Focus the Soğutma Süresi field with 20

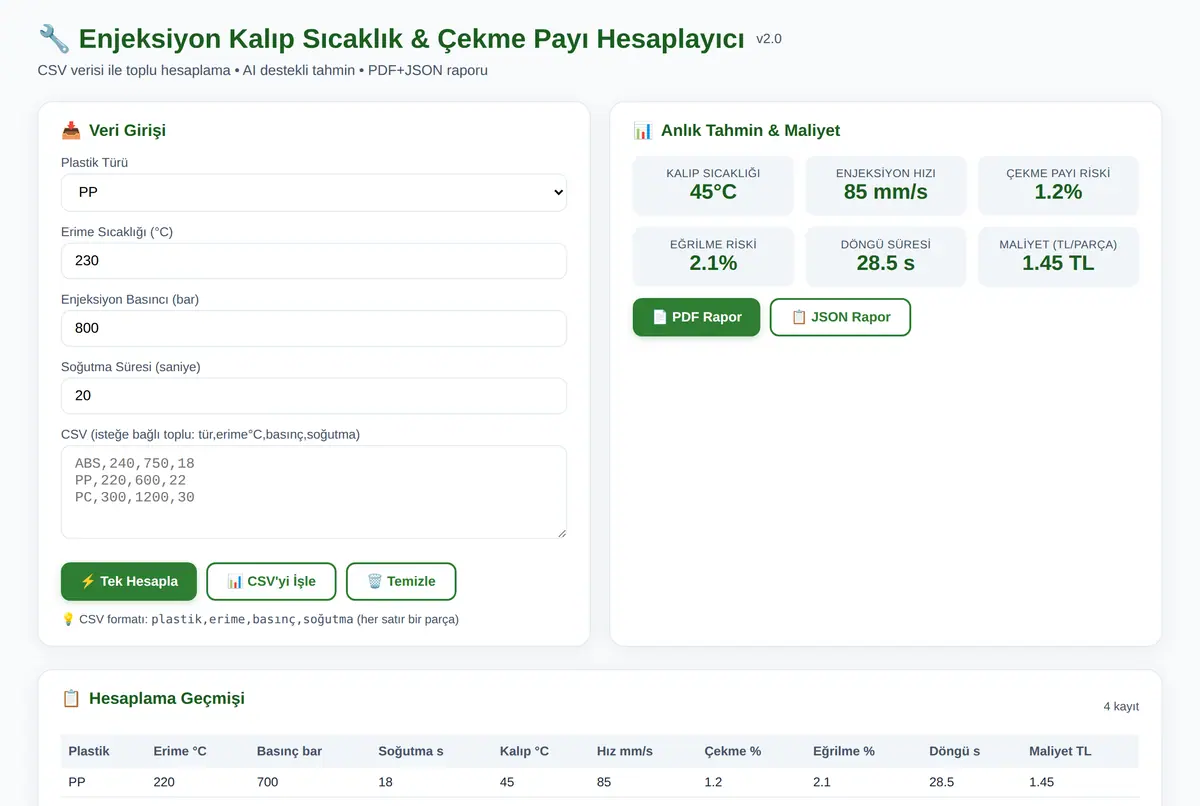click(314, 396)
